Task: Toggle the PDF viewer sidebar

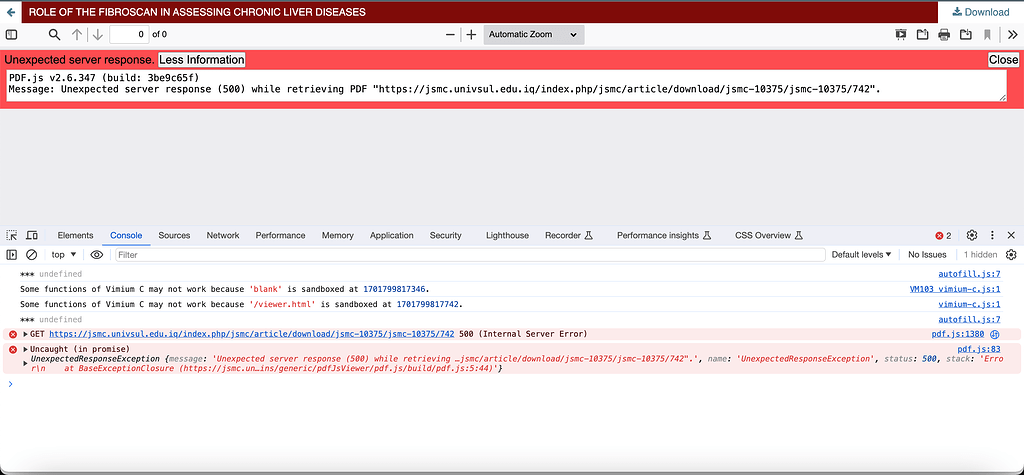Action: pos(12,35)
